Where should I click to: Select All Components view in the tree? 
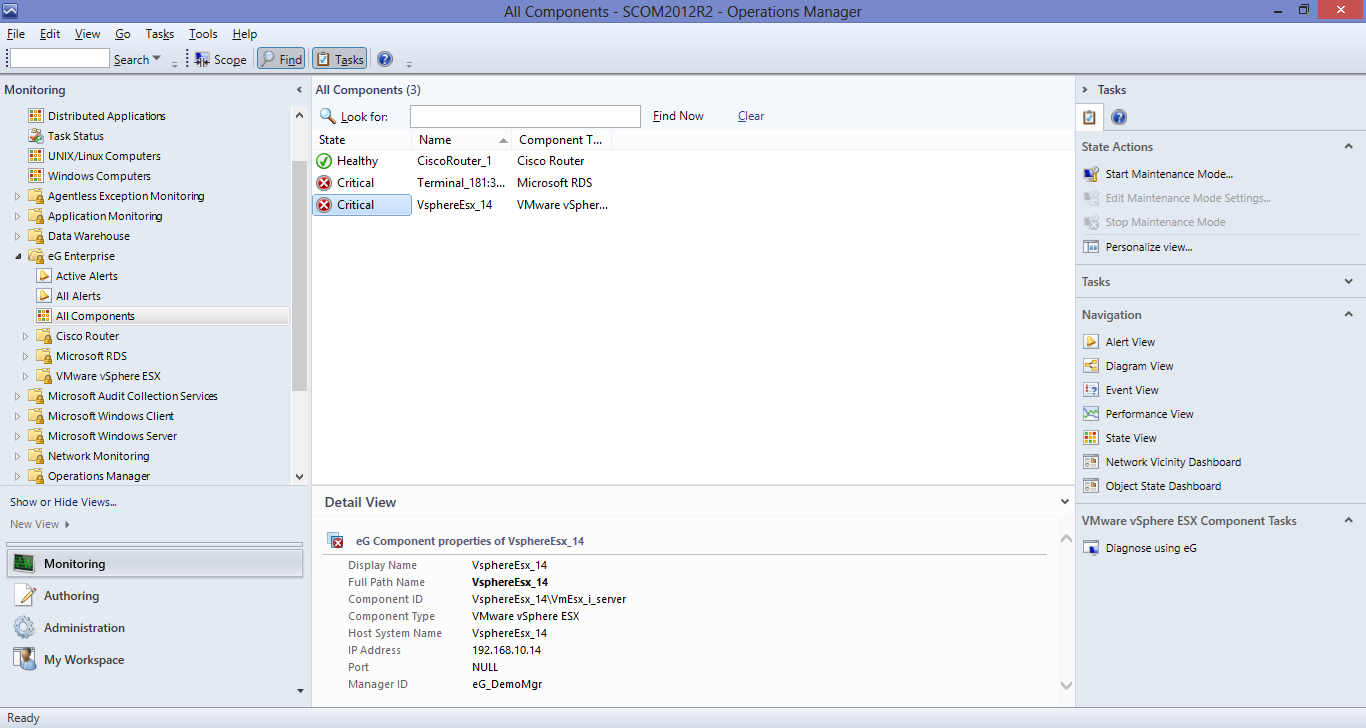[x=95, y=316]
